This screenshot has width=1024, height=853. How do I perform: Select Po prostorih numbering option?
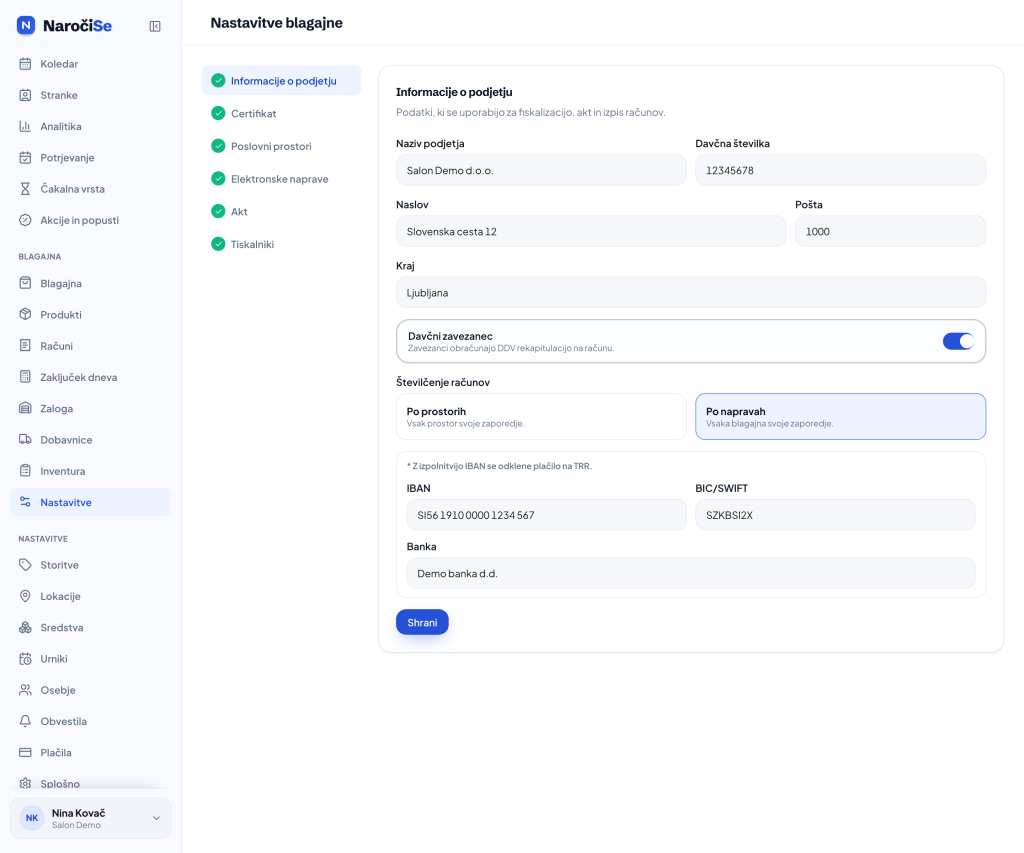point(541,417)
